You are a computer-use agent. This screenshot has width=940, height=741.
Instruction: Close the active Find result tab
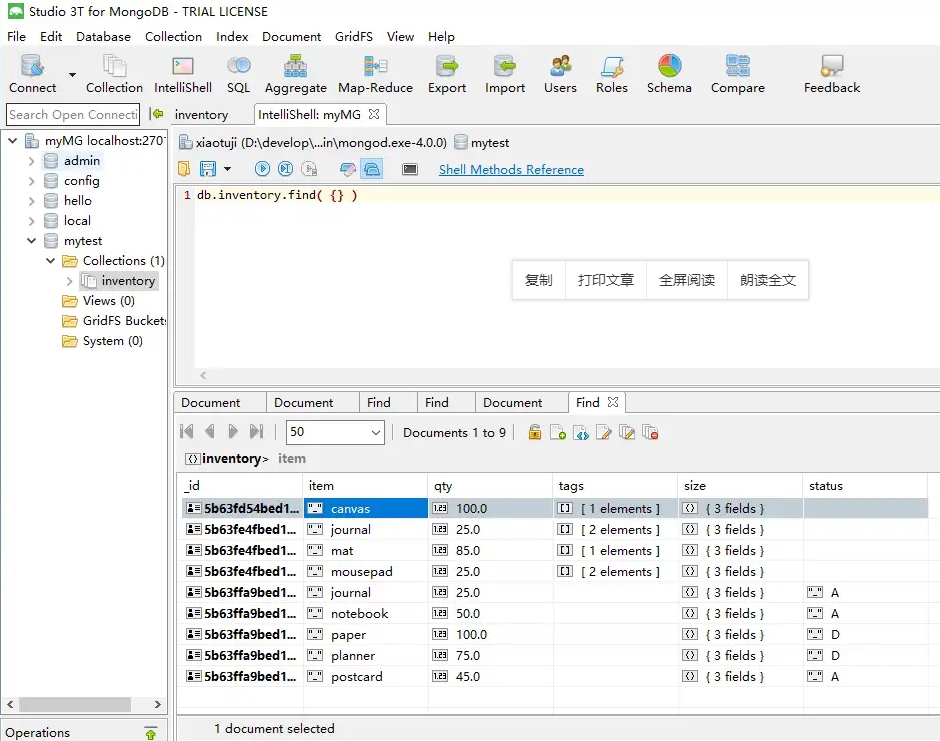(x=613, y=402)
